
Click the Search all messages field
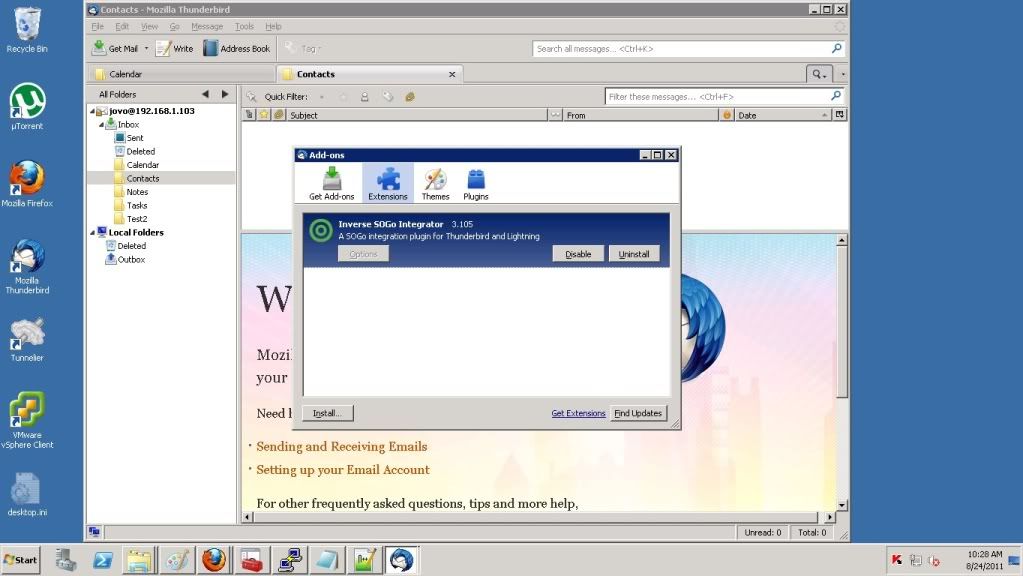click(680, 48)
